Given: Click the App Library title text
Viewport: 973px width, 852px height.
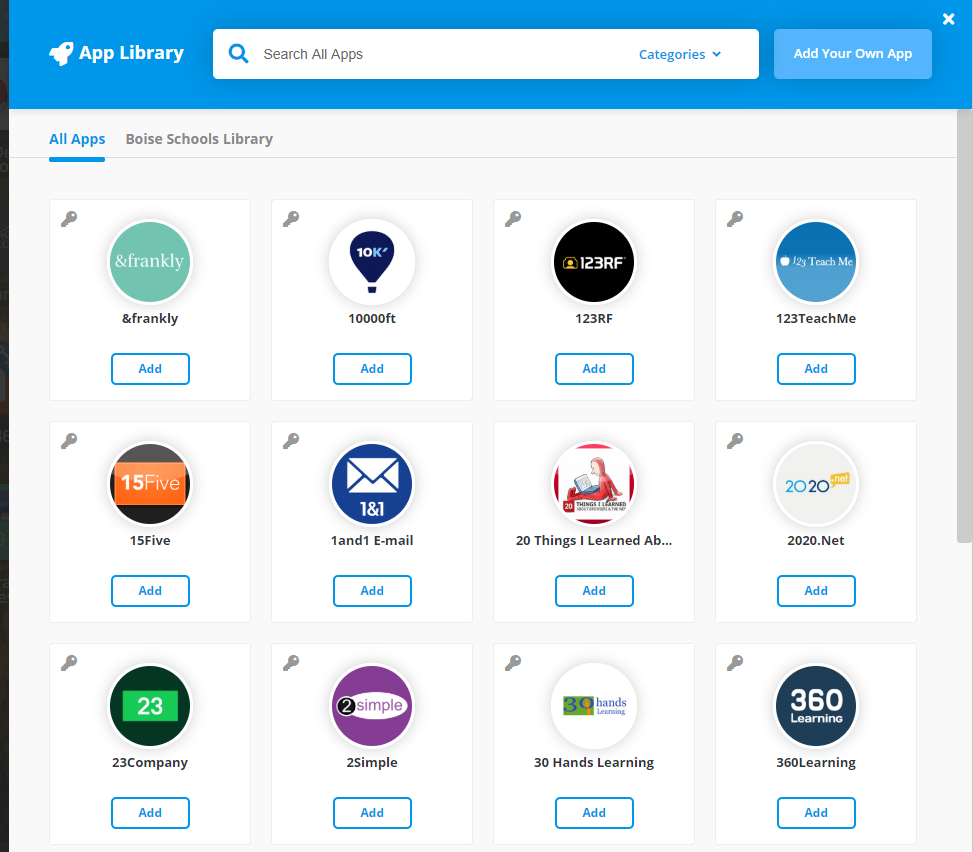Looking at the screenshot, I should click(x=132, y=53).
